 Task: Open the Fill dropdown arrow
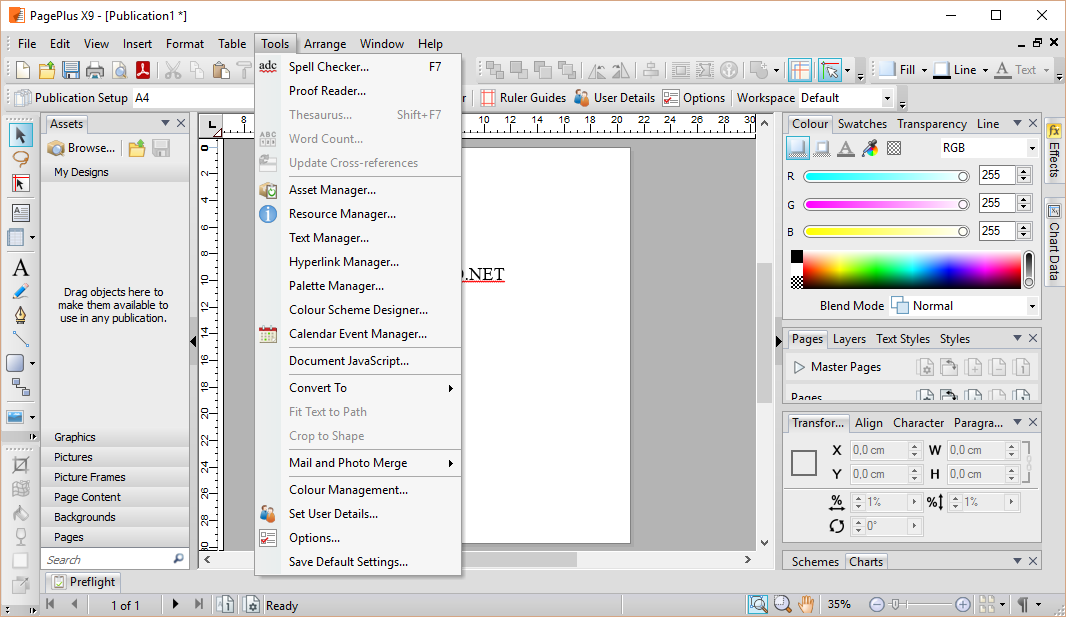click(924, 70)
